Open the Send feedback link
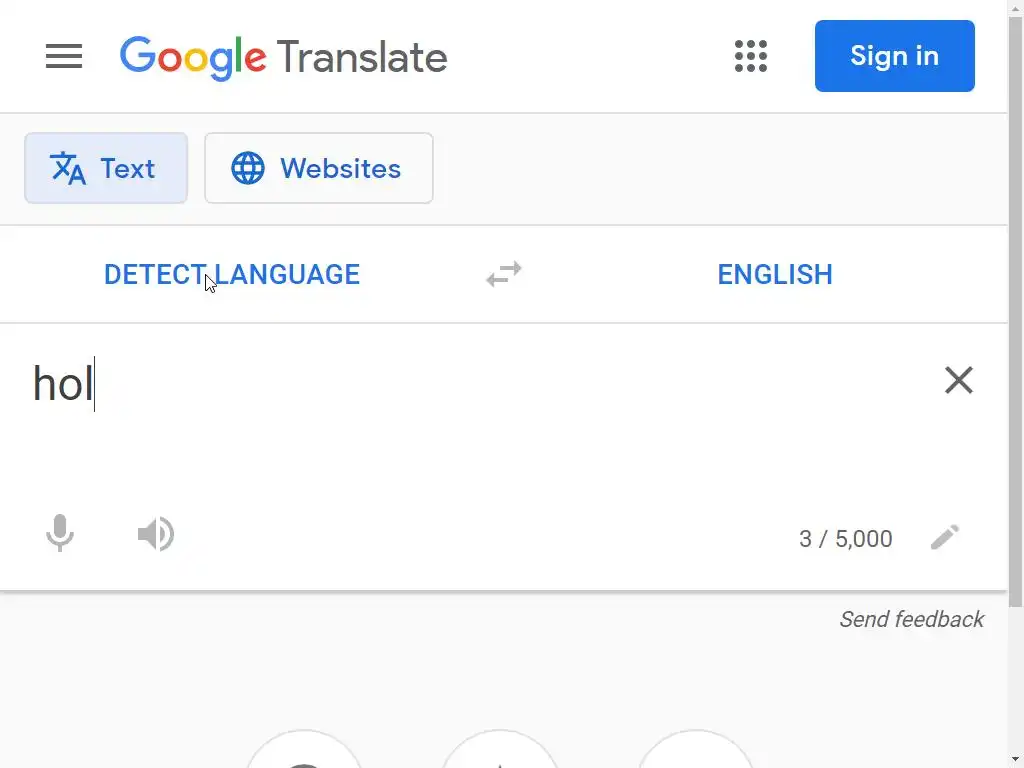This screenshot has height=768, width=1024. [911, 619]
